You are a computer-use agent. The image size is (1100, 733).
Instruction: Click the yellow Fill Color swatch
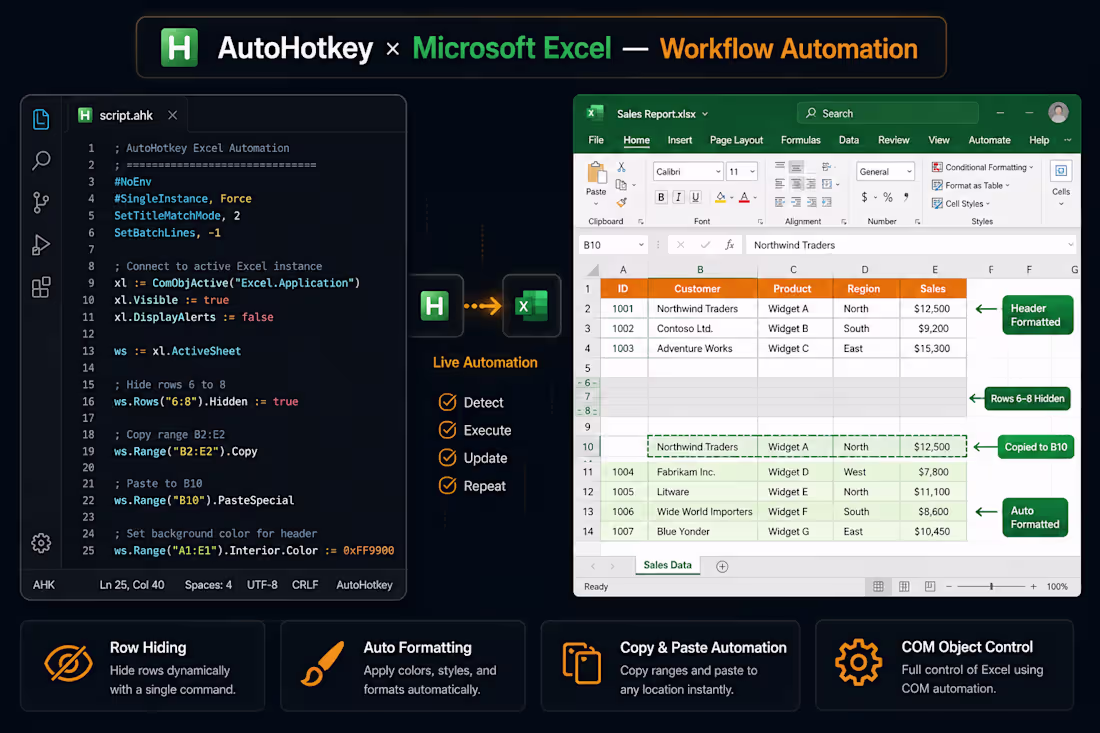(x=720, y=198)
